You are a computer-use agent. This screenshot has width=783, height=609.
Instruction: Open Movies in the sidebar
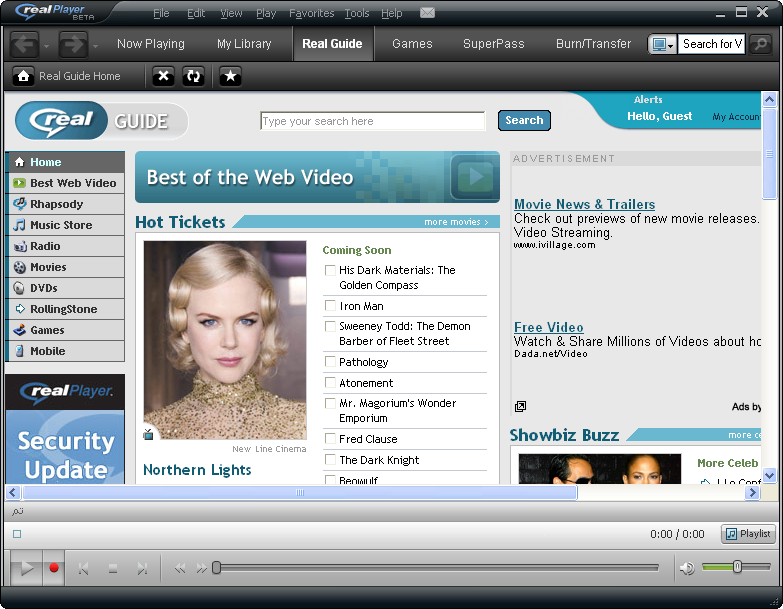65,267
